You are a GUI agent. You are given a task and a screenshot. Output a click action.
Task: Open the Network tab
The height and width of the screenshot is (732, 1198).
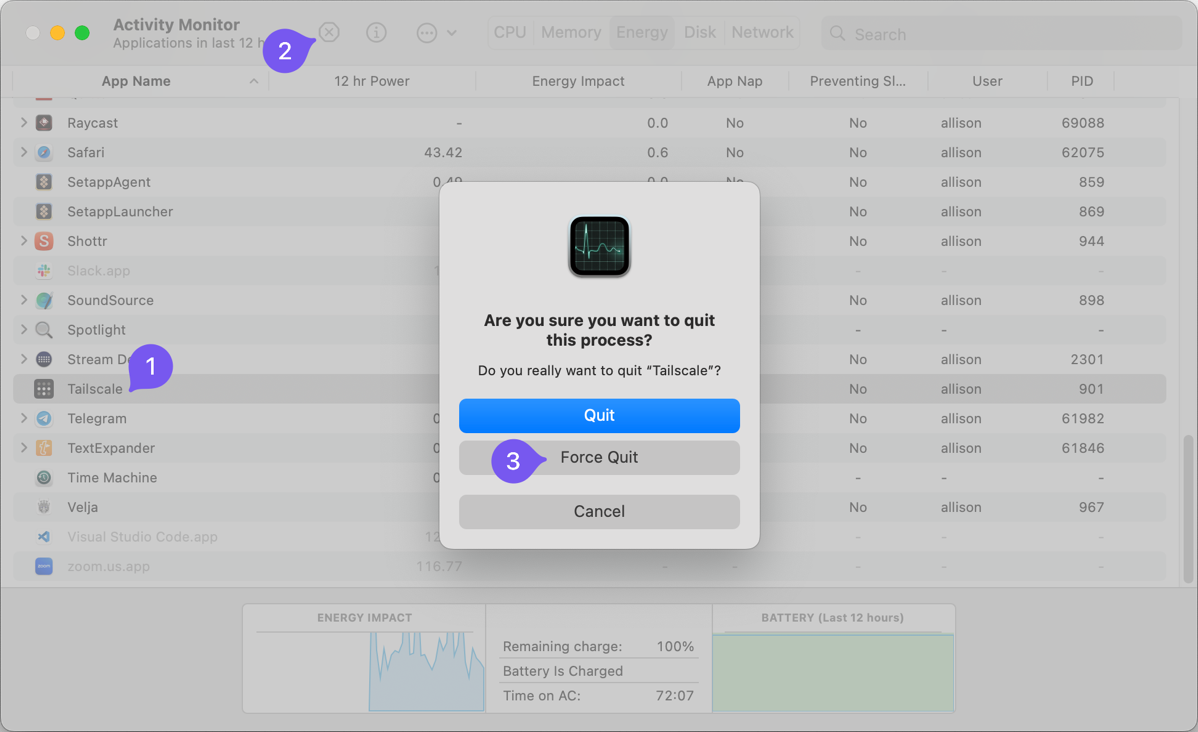coord(762,33)
